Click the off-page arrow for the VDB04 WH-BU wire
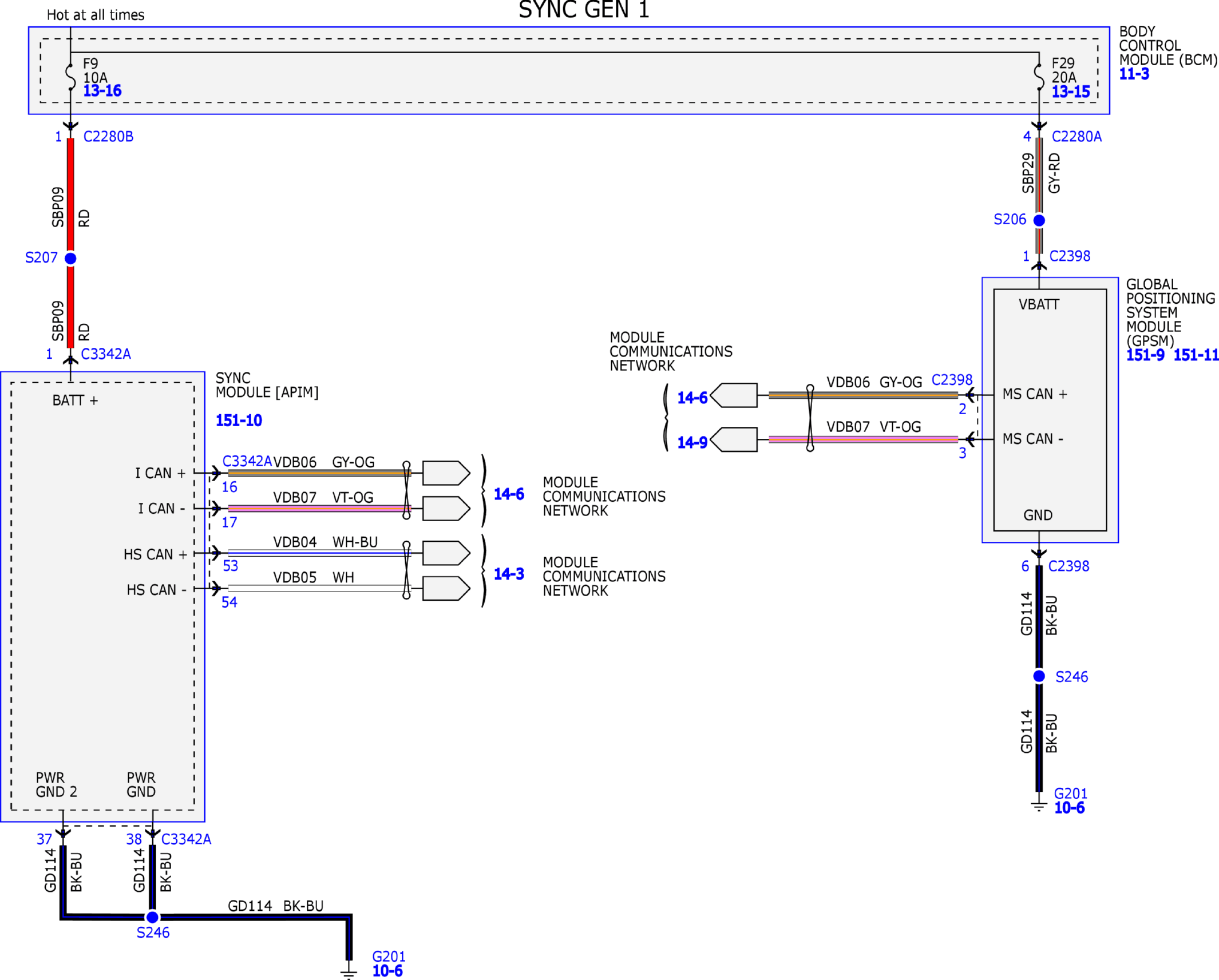 point(446,553)
